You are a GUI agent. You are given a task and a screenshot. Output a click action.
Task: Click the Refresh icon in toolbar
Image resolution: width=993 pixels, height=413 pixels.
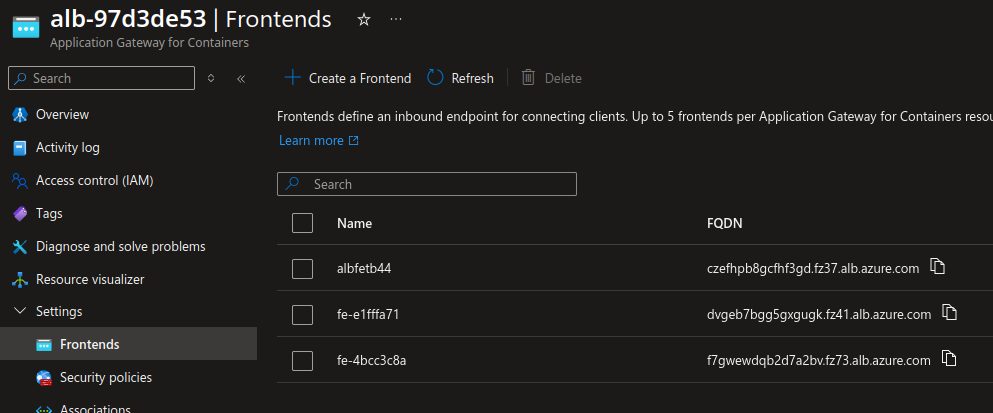tap(436, 78)
